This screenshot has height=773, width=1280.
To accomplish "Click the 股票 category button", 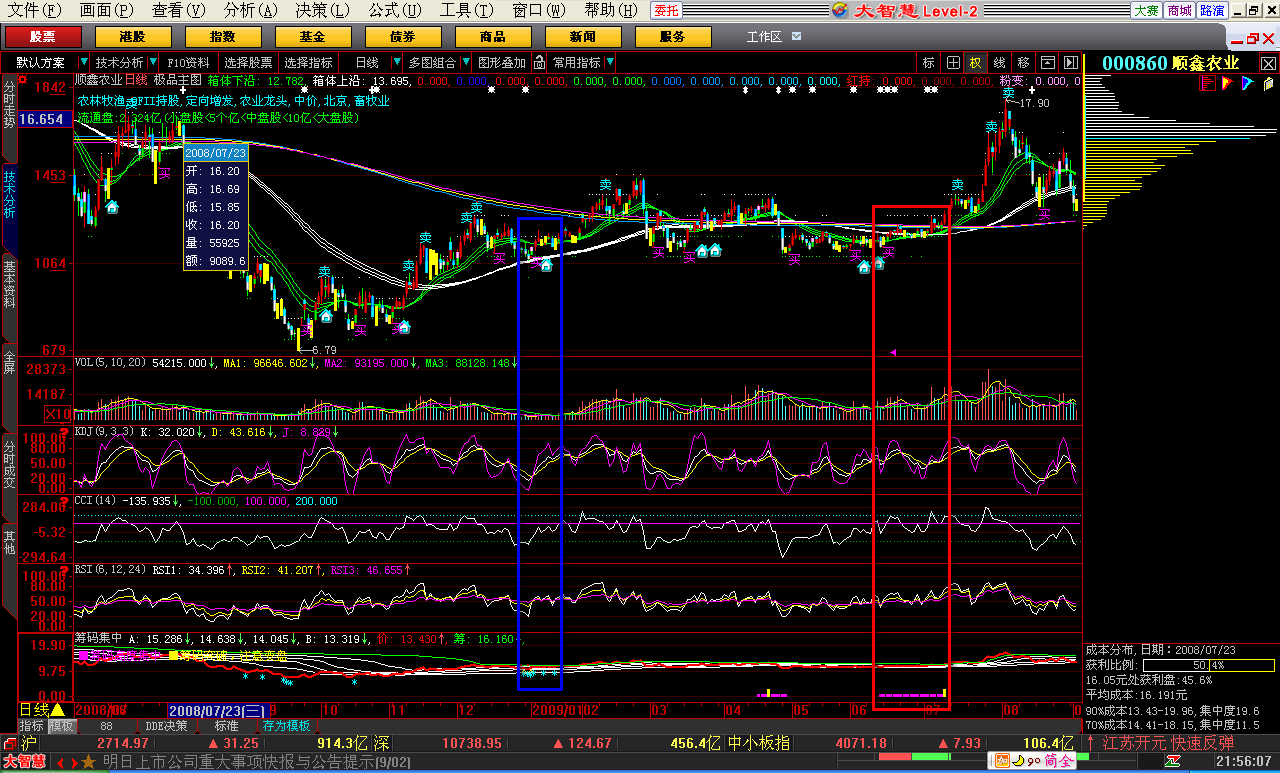I will click(43, 37).
